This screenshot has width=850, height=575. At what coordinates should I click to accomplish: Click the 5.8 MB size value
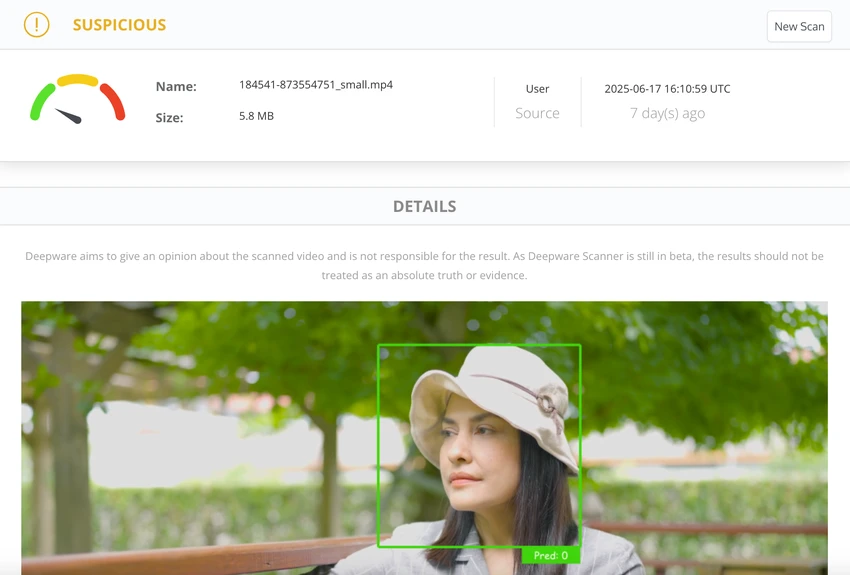coord(256,116)
